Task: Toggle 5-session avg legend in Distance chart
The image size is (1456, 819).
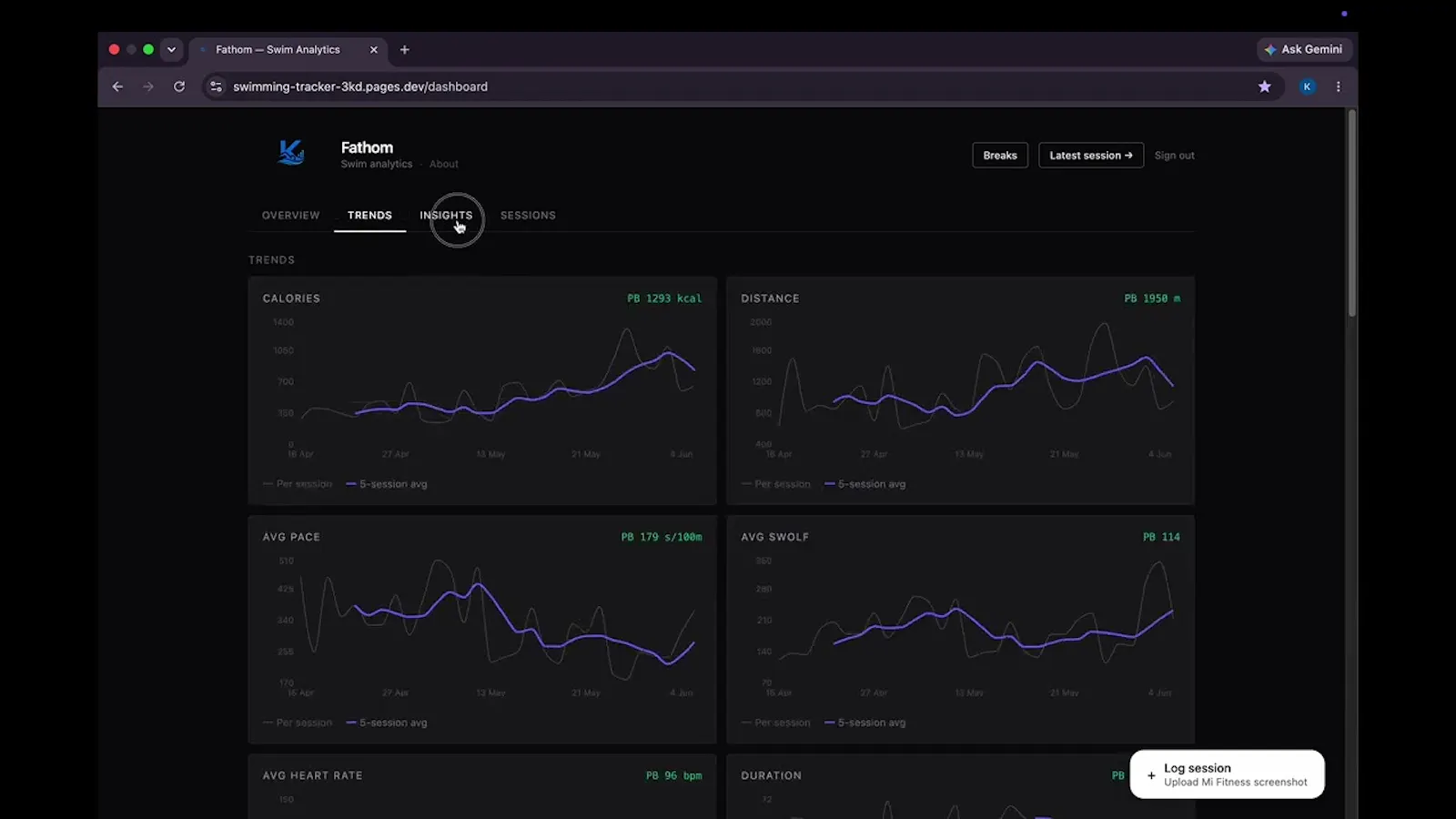Action: 865,484
